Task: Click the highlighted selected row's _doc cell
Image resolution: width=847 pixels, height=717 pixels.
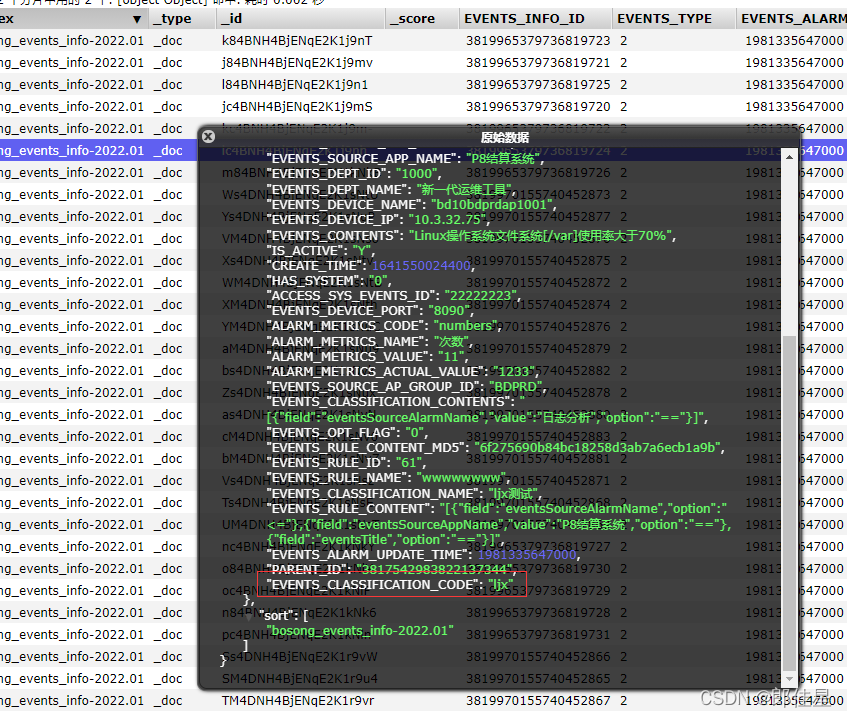Action: 168,151
